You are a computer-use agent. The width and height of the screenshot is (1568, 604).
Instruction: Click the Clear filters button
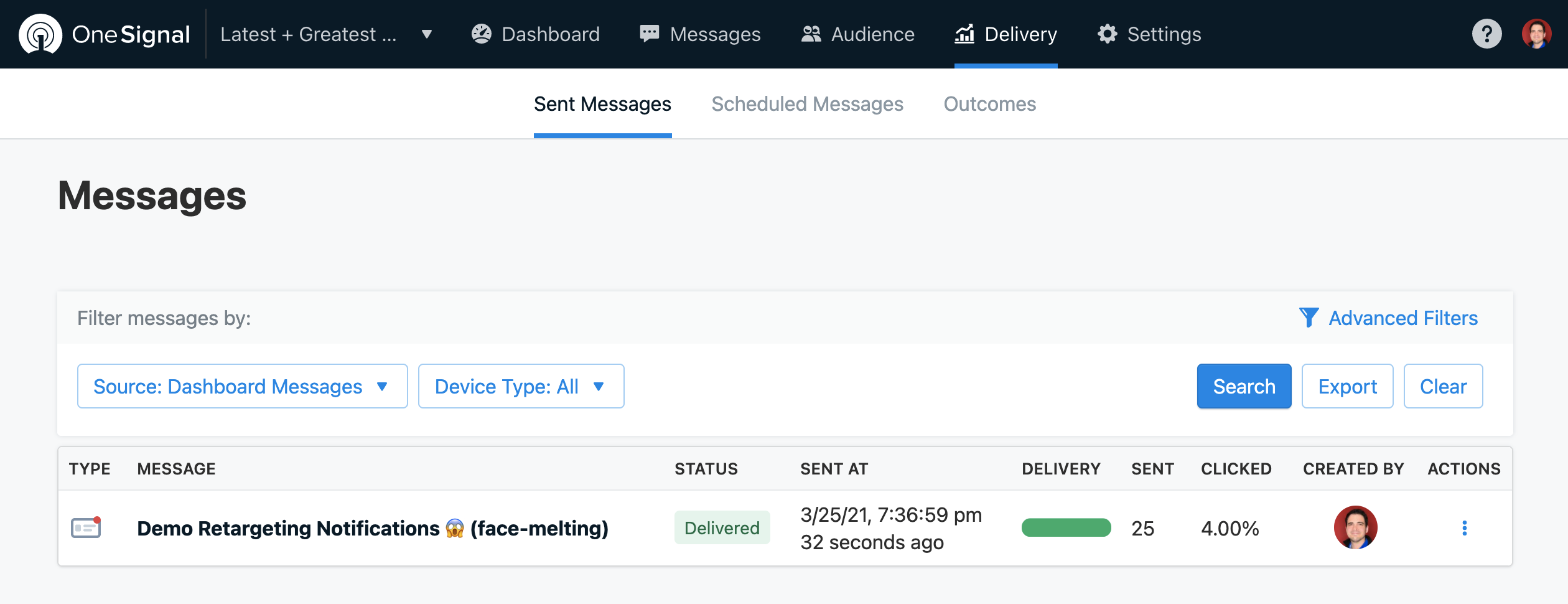click(1443, 386)
